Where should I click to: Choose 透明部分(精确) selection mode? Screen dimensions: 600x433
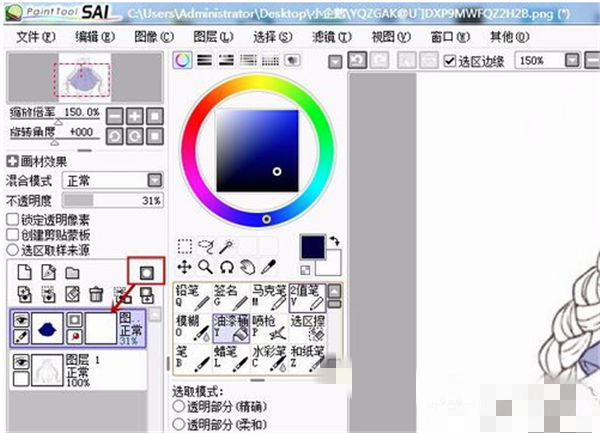tap(180, 407)
